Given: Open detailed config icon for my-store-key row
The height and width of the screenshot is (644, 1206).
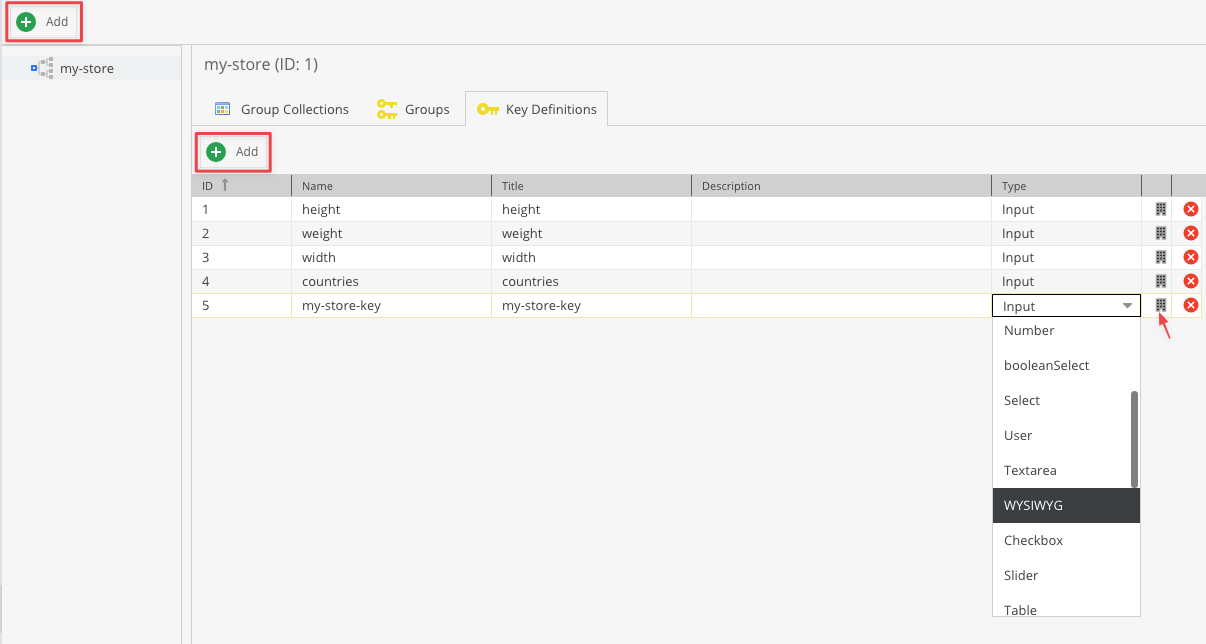Looking at the screenshot, I should 1161,305.
